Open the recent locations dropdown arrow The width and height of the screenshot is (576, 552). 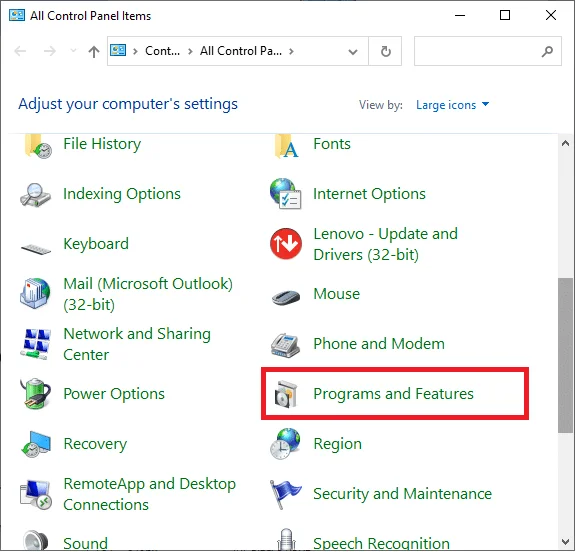[73, 51]
